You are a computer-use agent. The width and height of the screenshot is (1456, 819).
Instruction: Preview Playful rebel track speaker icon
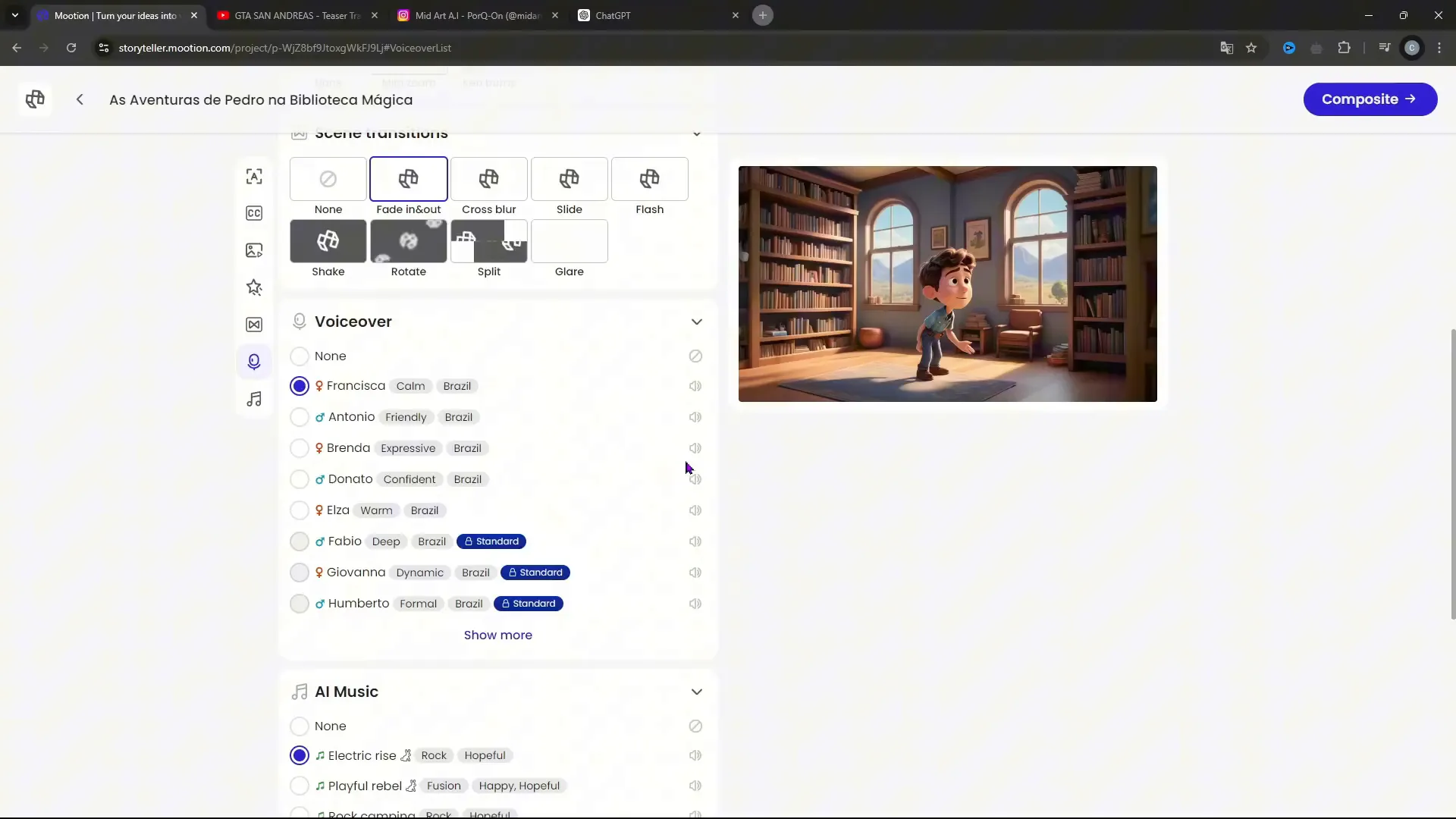(695, 786)
